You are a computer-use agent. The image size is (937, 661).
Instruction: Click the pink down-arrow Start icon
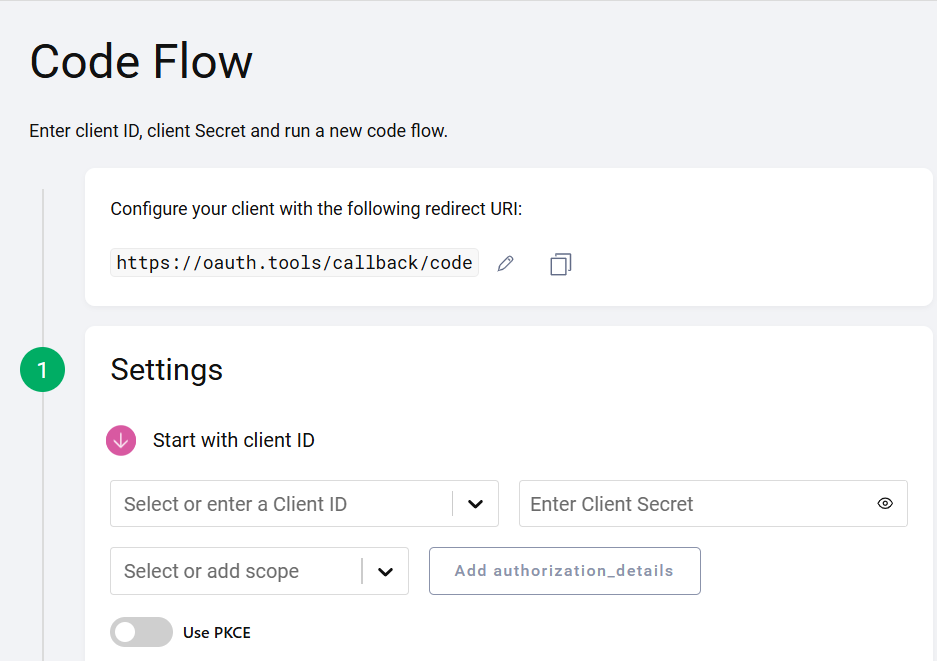click(121, 440)
